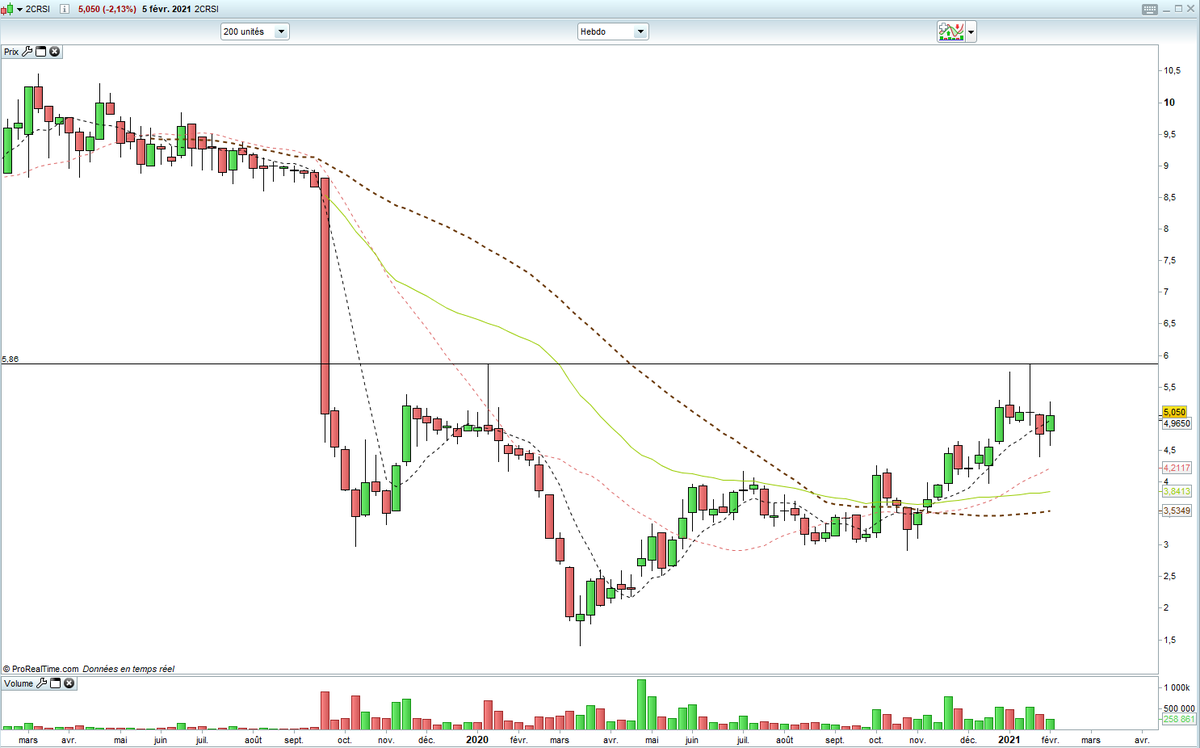This screenshot has height=748, width=1200.
Task: Close the Prix panel
Action: [54, 51]
